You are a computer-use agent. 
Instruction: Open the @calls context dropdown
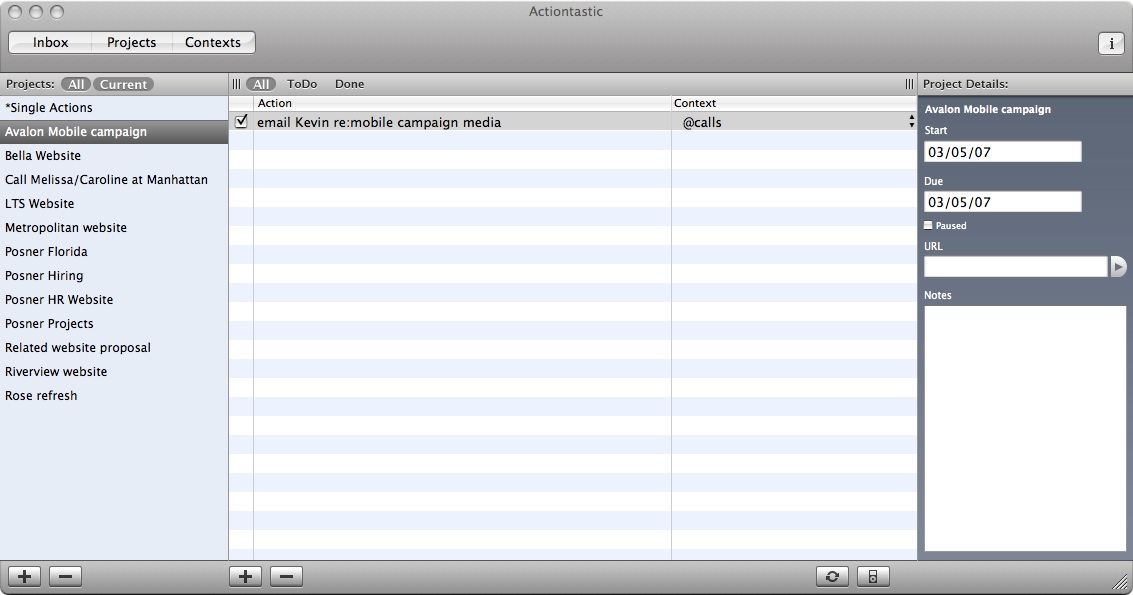(911, 122)
